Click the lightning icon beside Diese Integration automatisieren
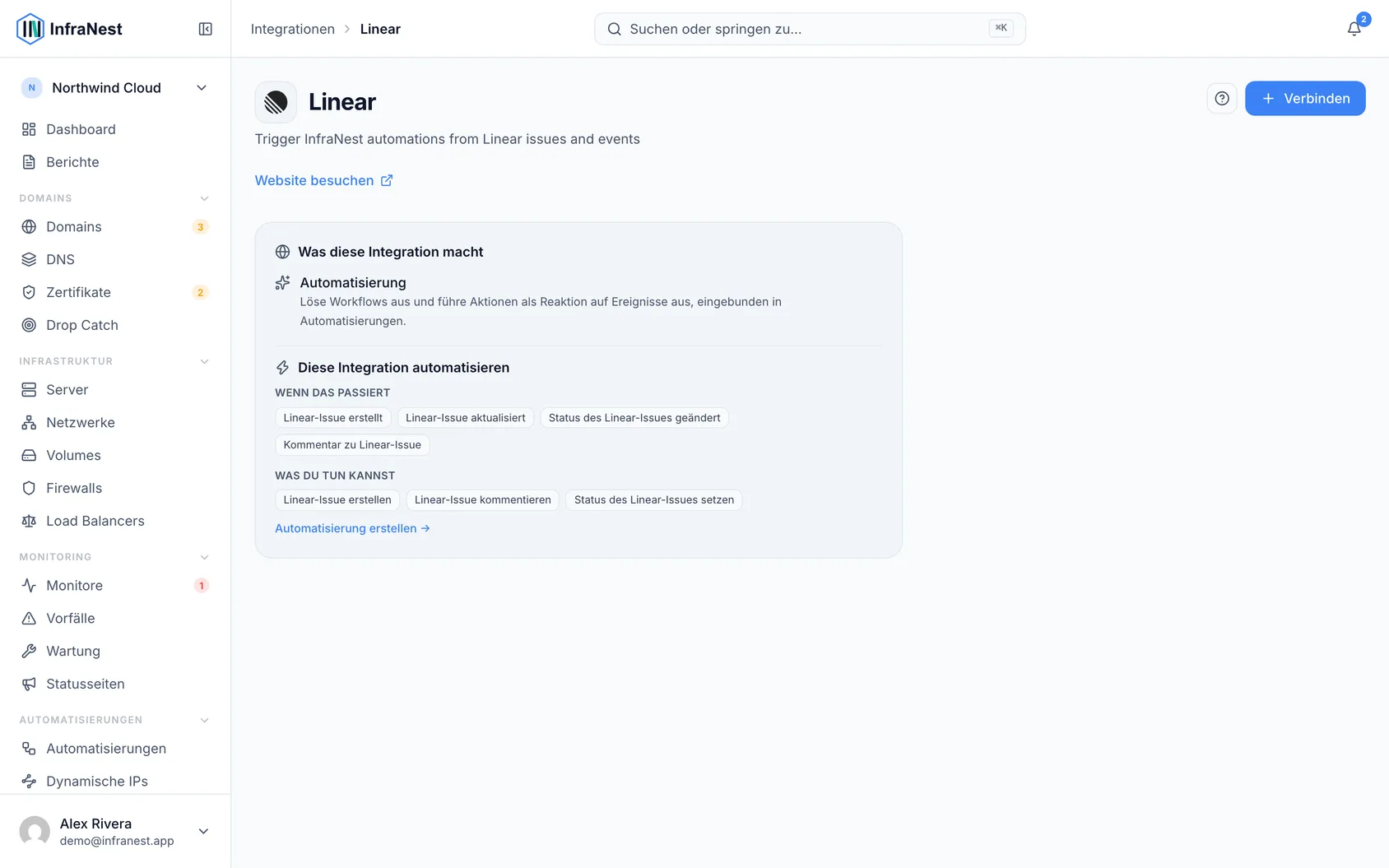 282,368
